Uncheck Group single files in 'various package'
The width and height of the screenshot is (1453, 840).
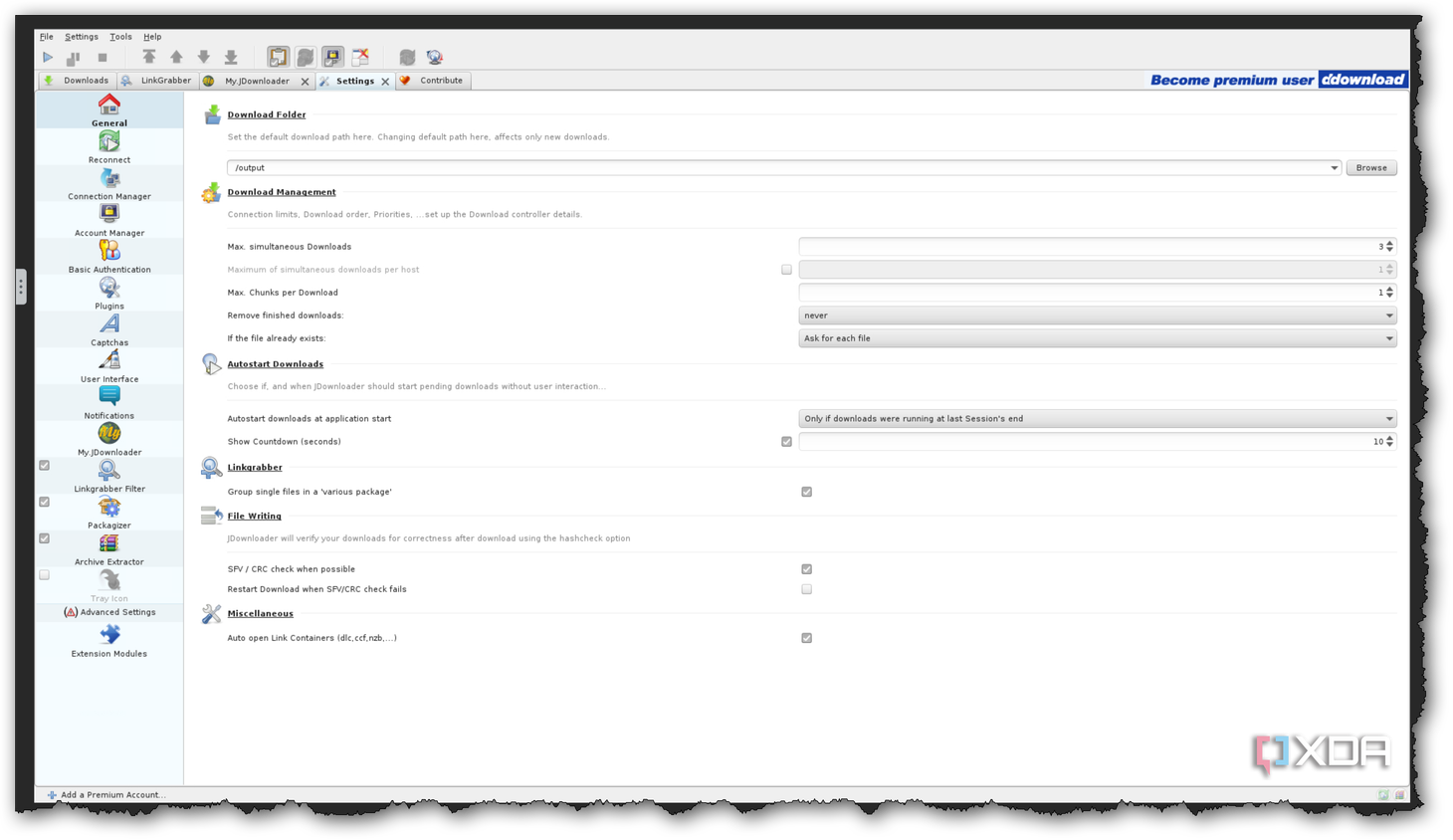pyautogui.click(x=806, y=492)
